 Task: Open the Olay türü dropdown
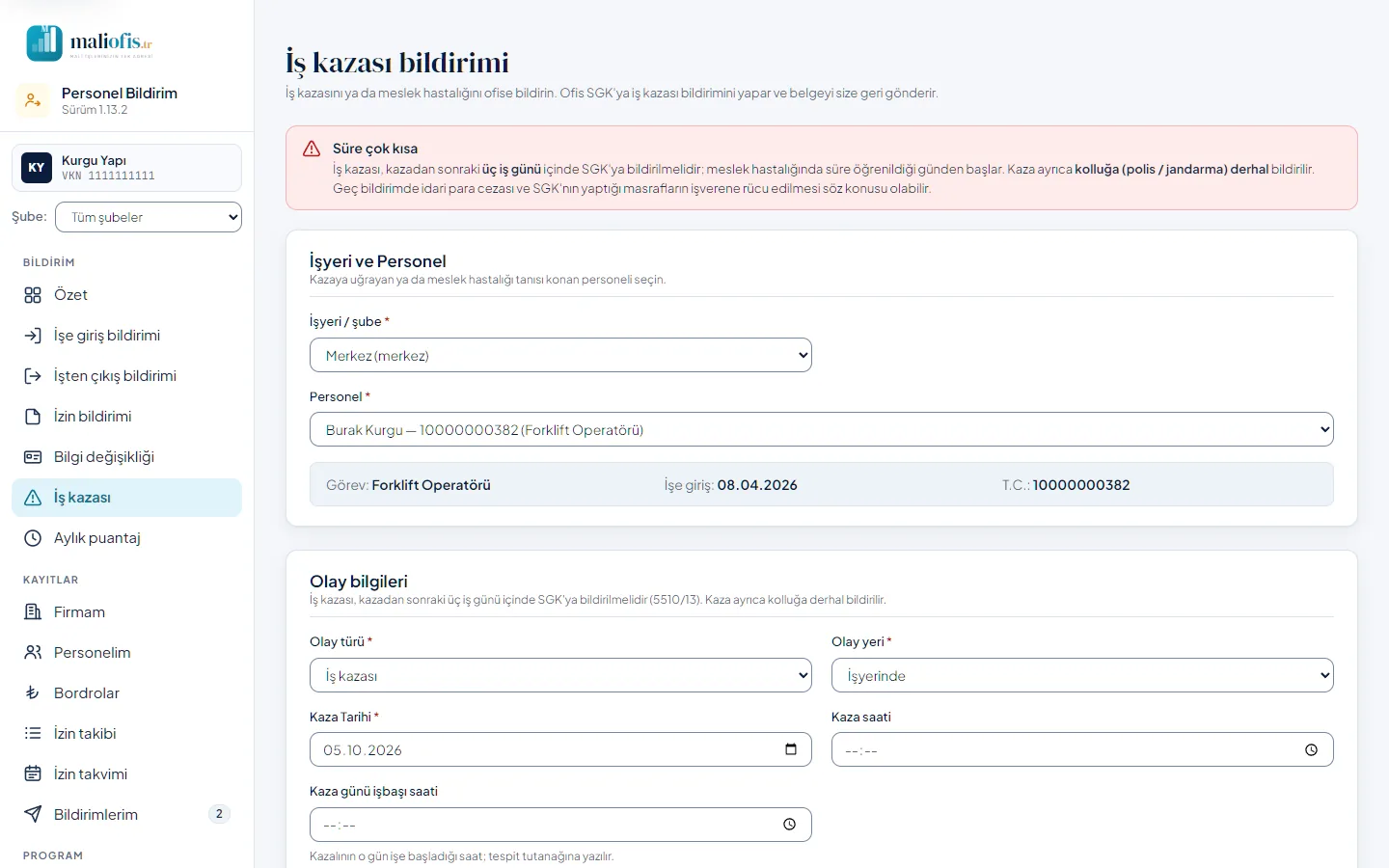(560, 675)
